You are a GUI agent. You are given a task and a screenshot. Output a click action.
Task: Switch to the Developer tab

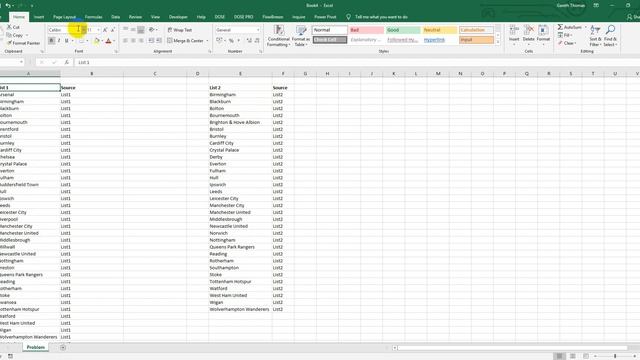click(178, 17)
